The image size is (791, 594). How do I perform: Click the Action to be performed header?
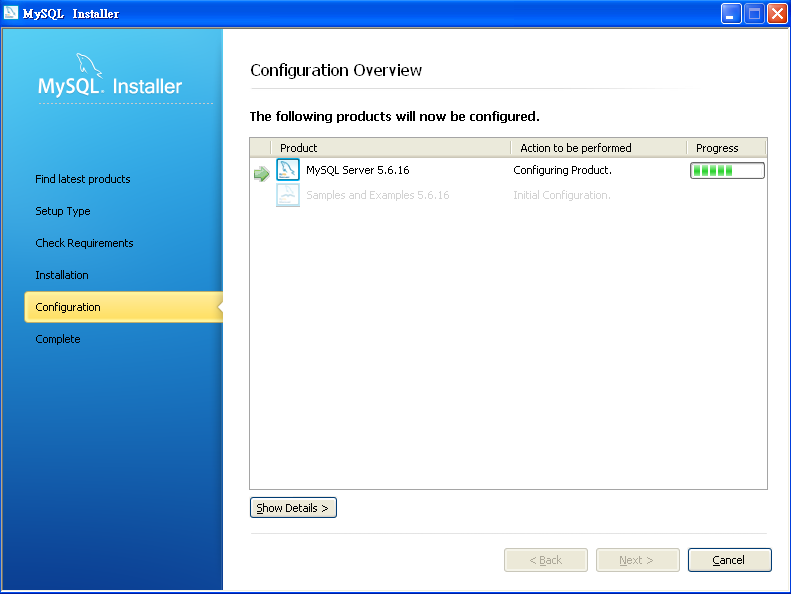599,148
